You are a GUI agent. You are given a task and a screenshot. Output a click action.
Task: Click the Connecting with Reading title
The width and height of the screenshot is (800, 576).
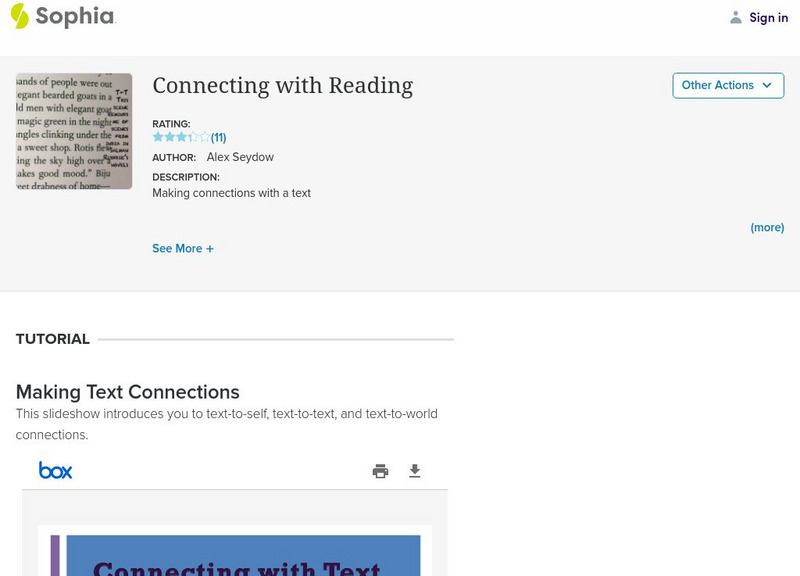[282, 86]
